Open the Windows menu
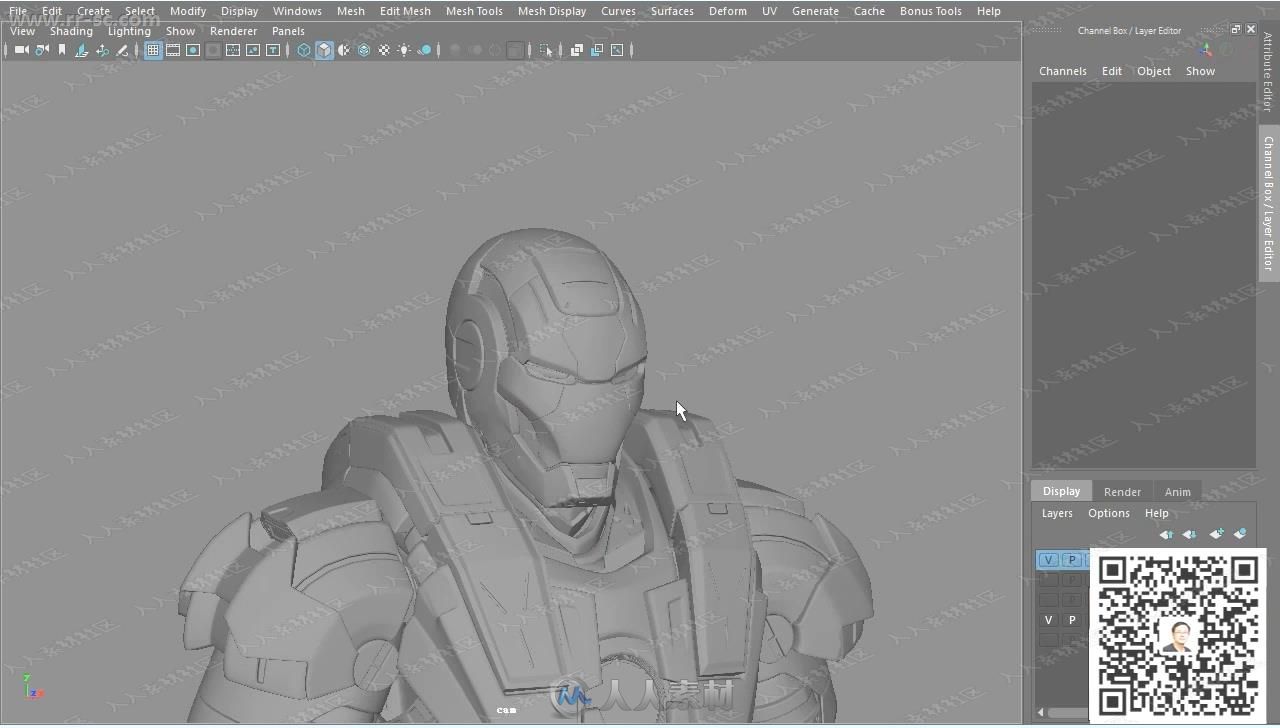1280x728 pixels. coord(297,11)
